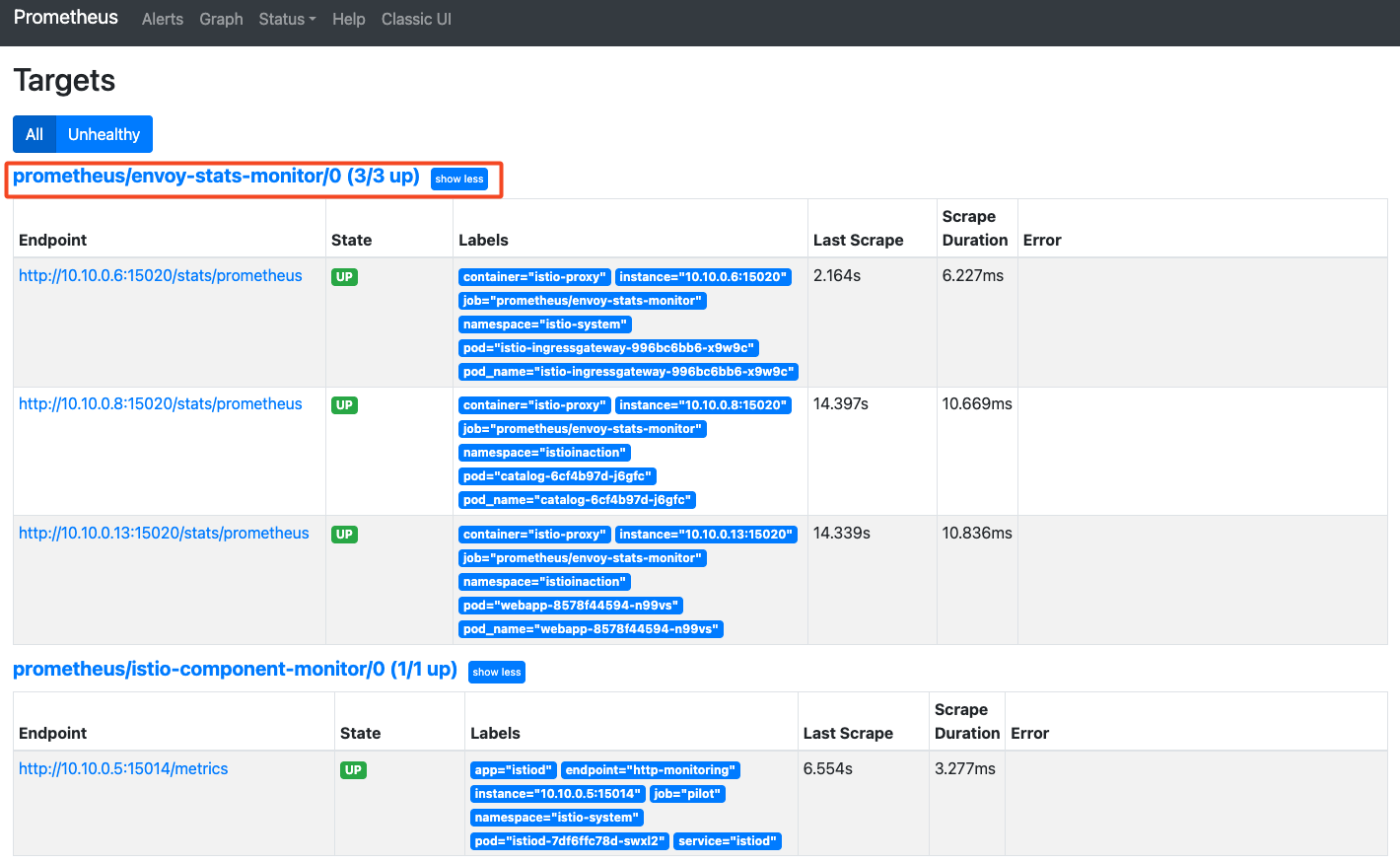Collapse istio-component-monitor with show less

(497, 672)
